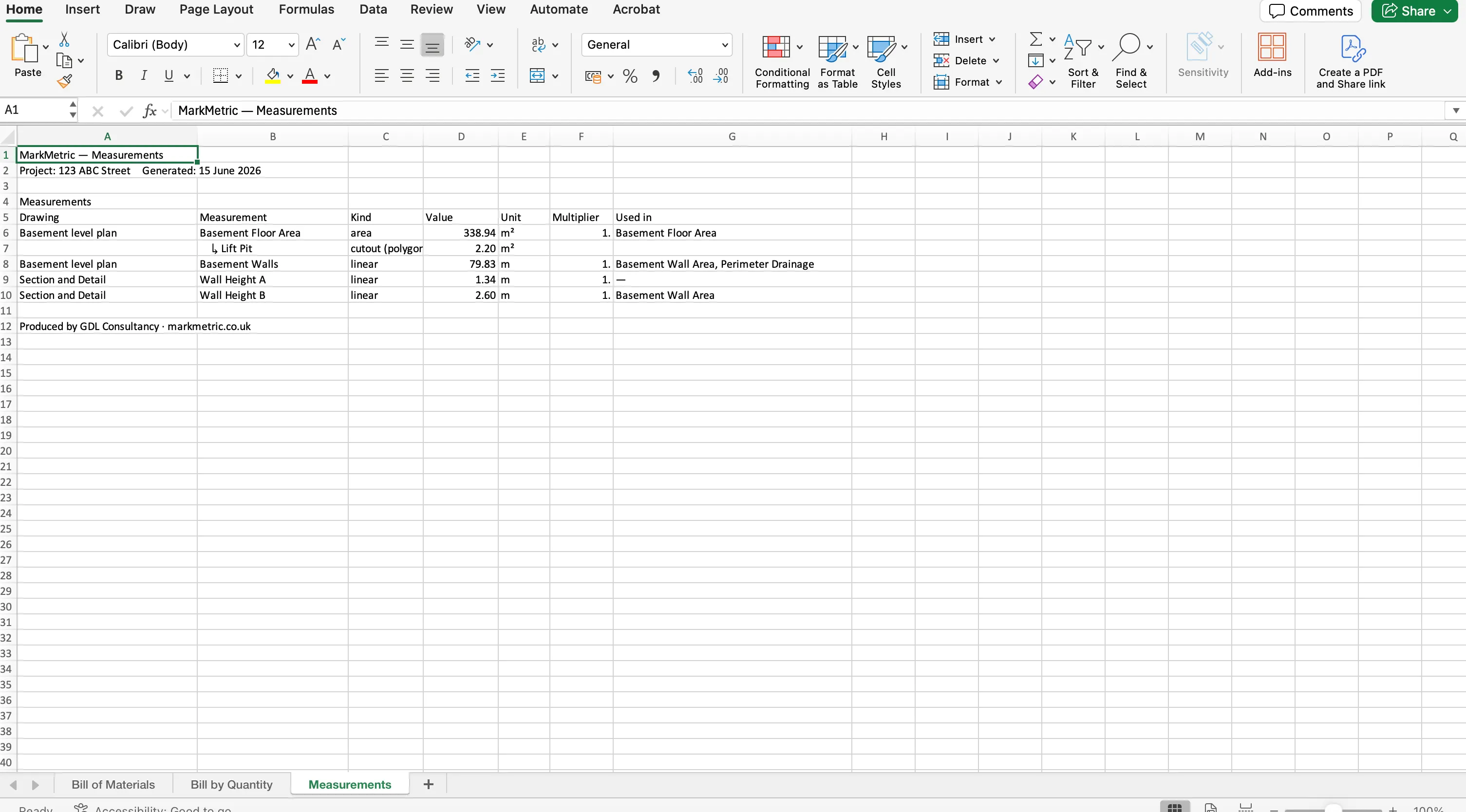Click the formula bar text field

[x=808, y=111]
